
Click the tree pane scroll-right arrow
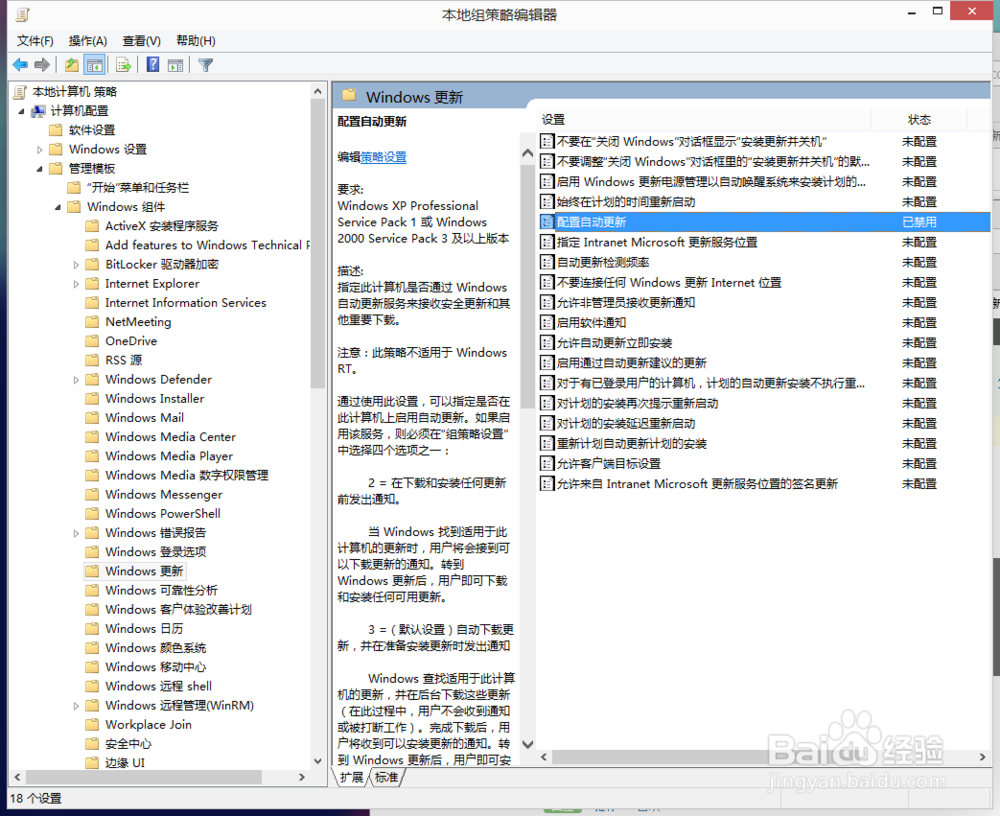click(x=302, y=777)
